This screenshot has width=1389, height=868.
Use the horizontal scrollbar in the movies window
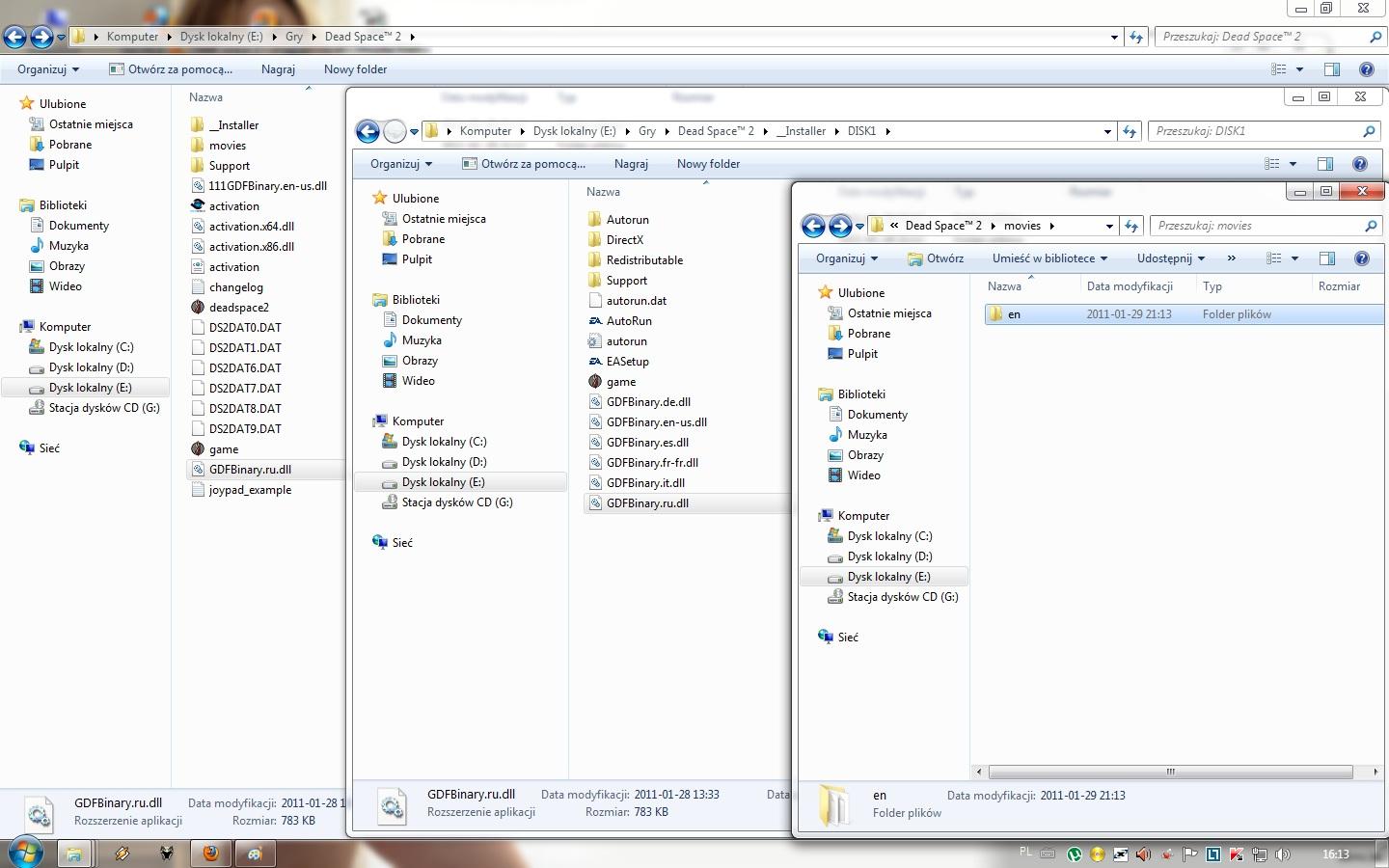(1170, 772)
